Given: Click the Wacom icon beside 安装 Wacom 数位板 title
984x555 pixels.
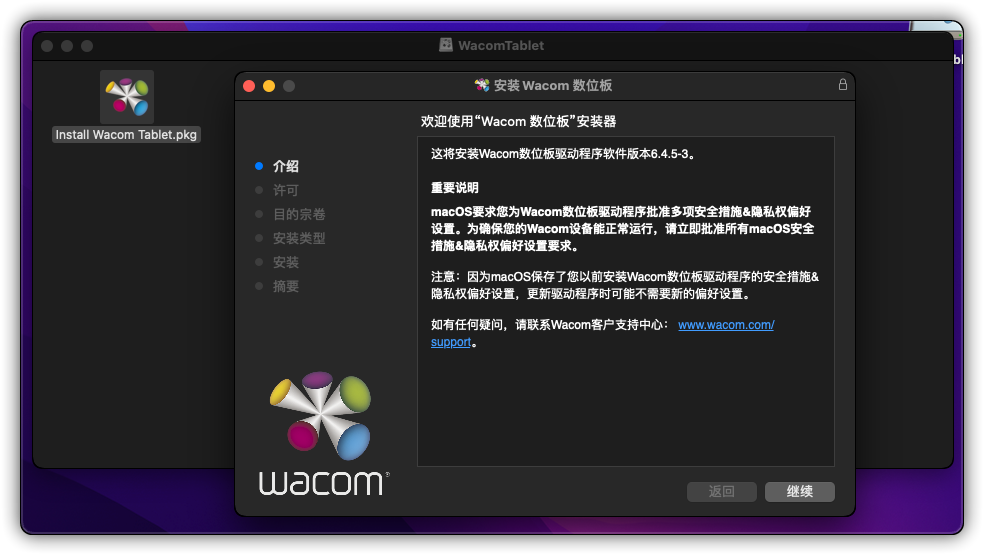Looking at the screenshot, I should pyautogui.click(x=482, y=86).
